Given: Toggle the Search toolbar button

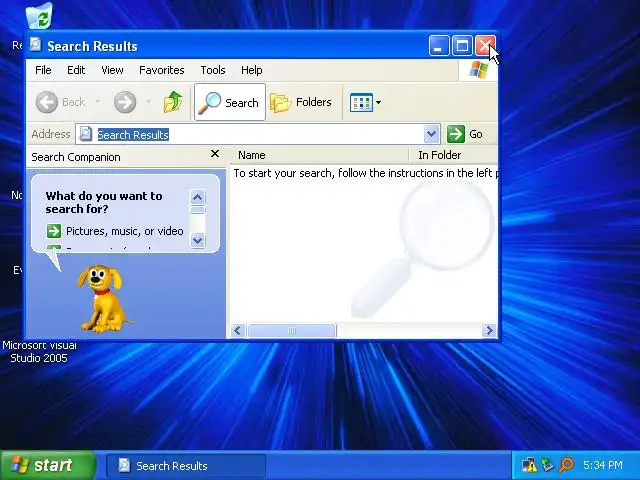Looking at the screenshot, I should click(x=230, y=102).
